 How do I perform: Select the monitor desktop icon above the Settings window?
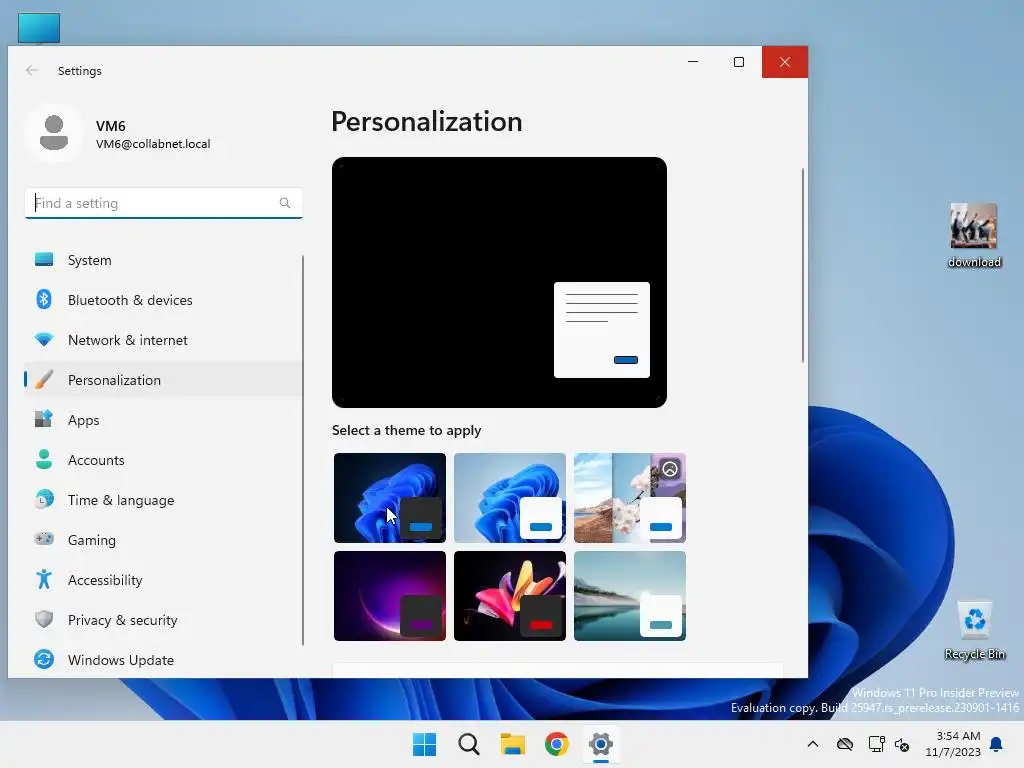click(39, 28)
